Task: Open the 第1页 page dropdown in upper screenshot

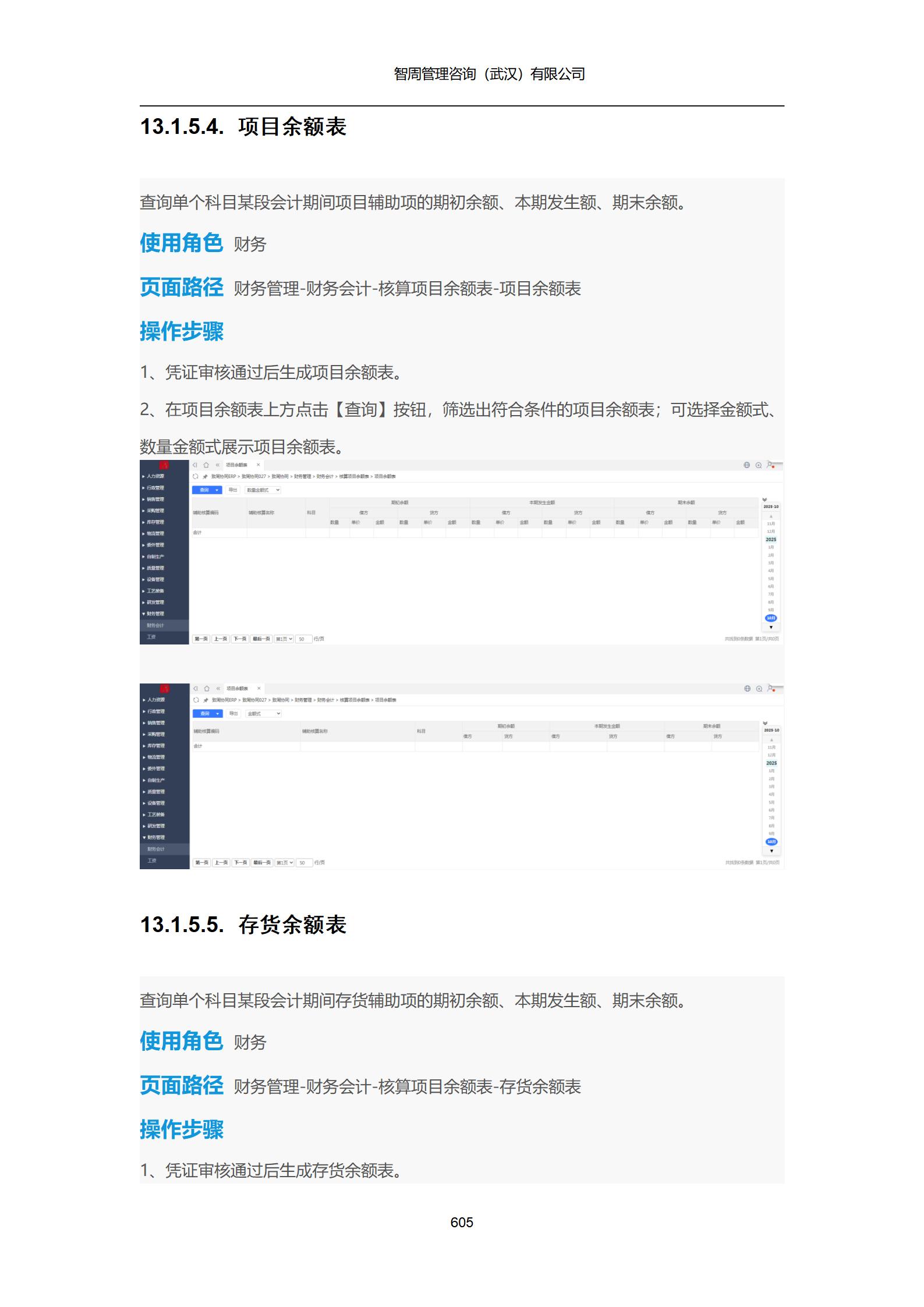Action: coord(284,639)
